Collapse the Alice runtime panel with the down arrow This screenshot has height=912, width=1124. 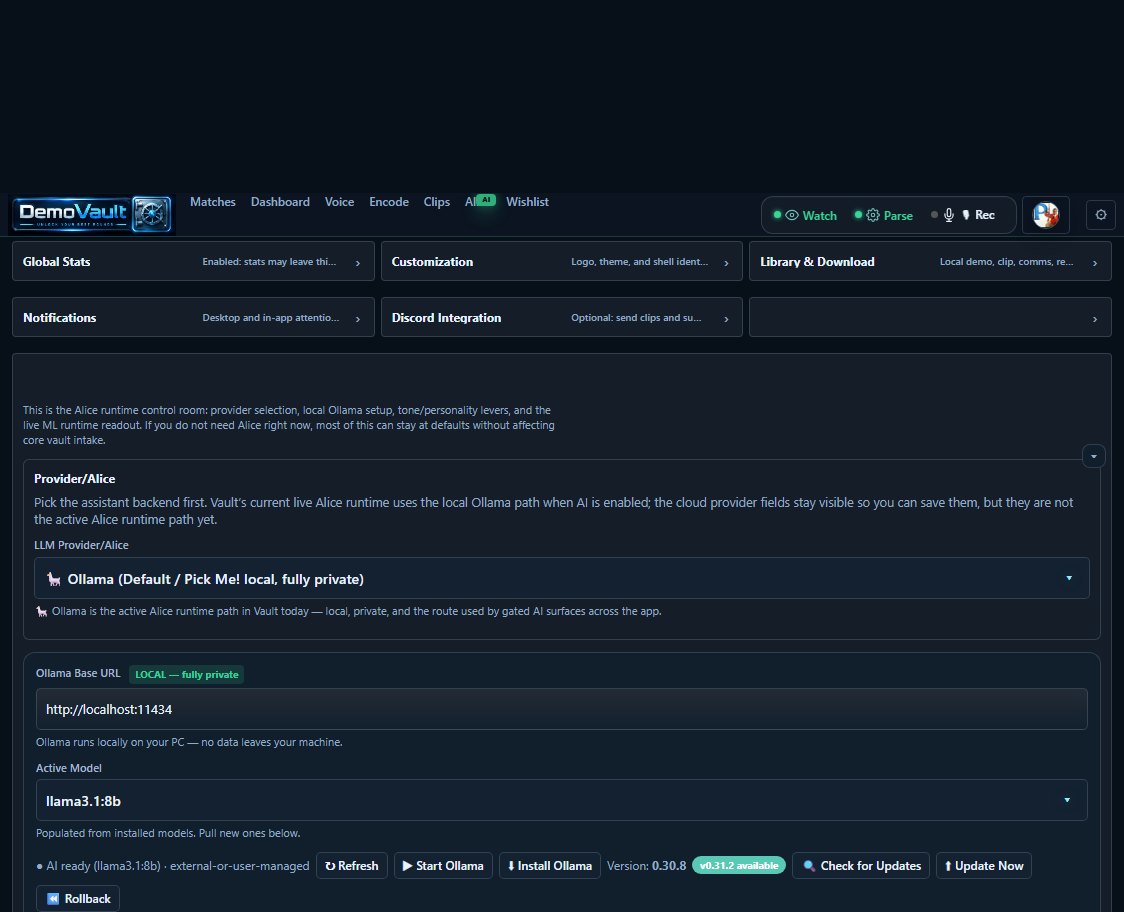coord(1093,456)
